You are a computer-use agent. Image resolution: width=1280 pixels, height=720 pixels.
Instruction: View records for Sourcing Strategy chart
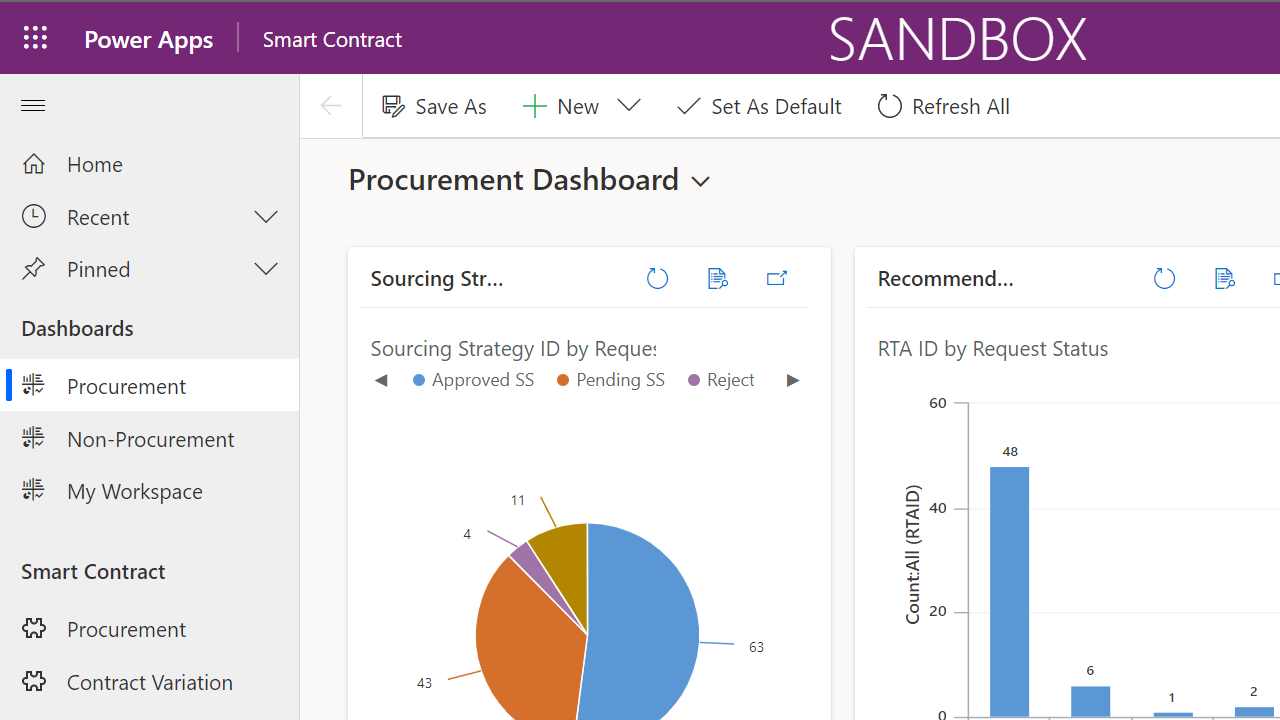pyautogui.click(x=717, y=279)
